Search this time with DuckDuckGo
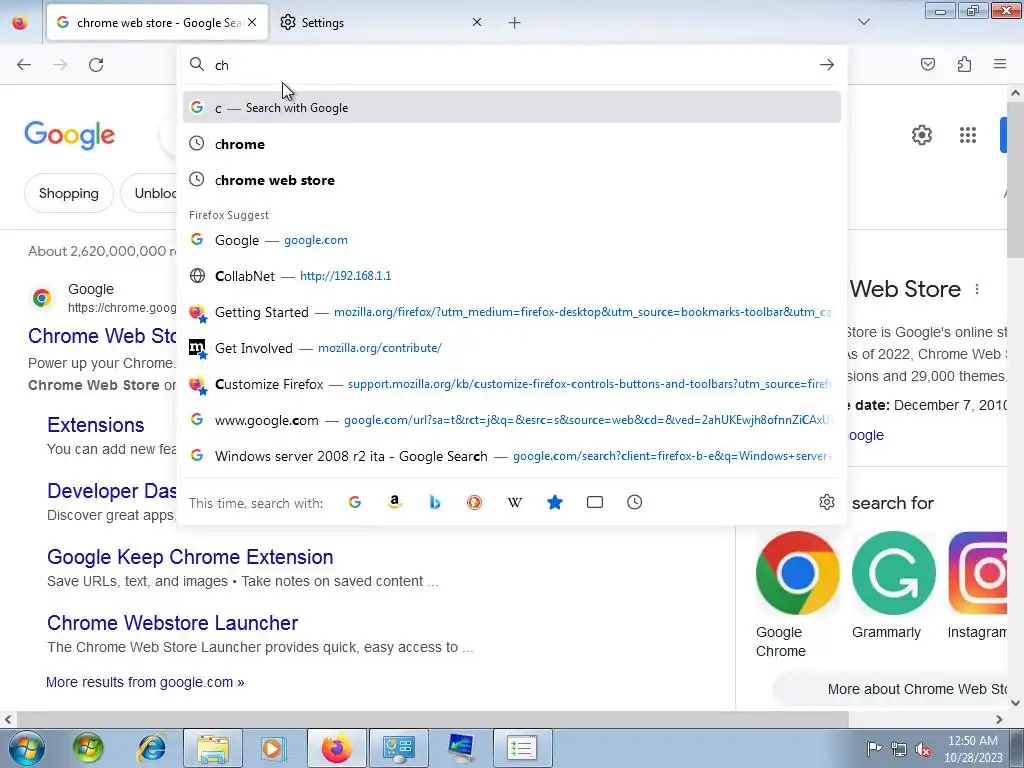This screenshot has height=768, width=1024. [474, 502]
